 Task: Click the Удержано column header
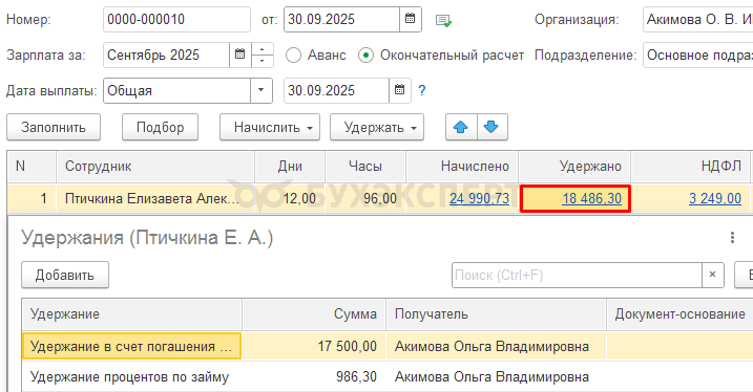pyautogui.click(x=575, y=166)
